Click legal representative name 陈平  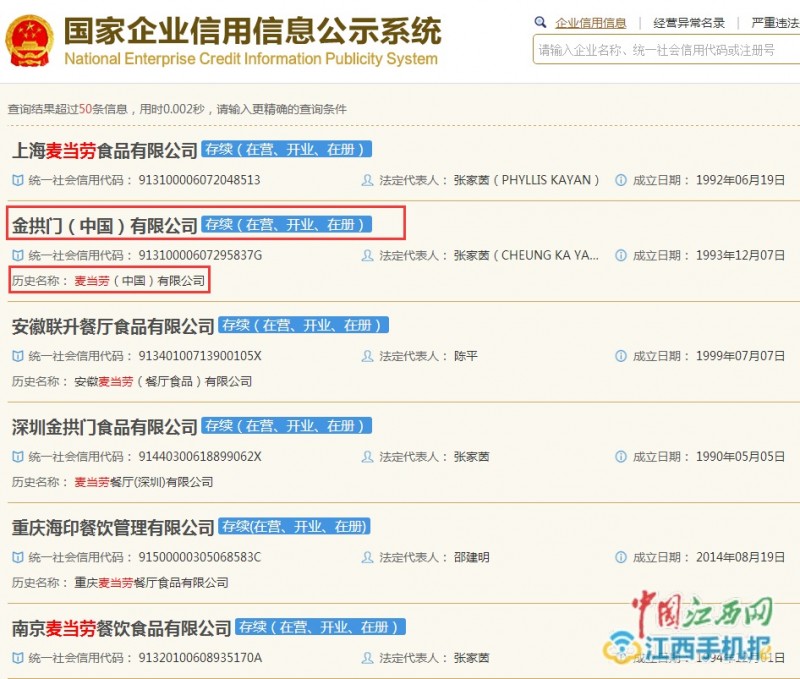(466, 356)
